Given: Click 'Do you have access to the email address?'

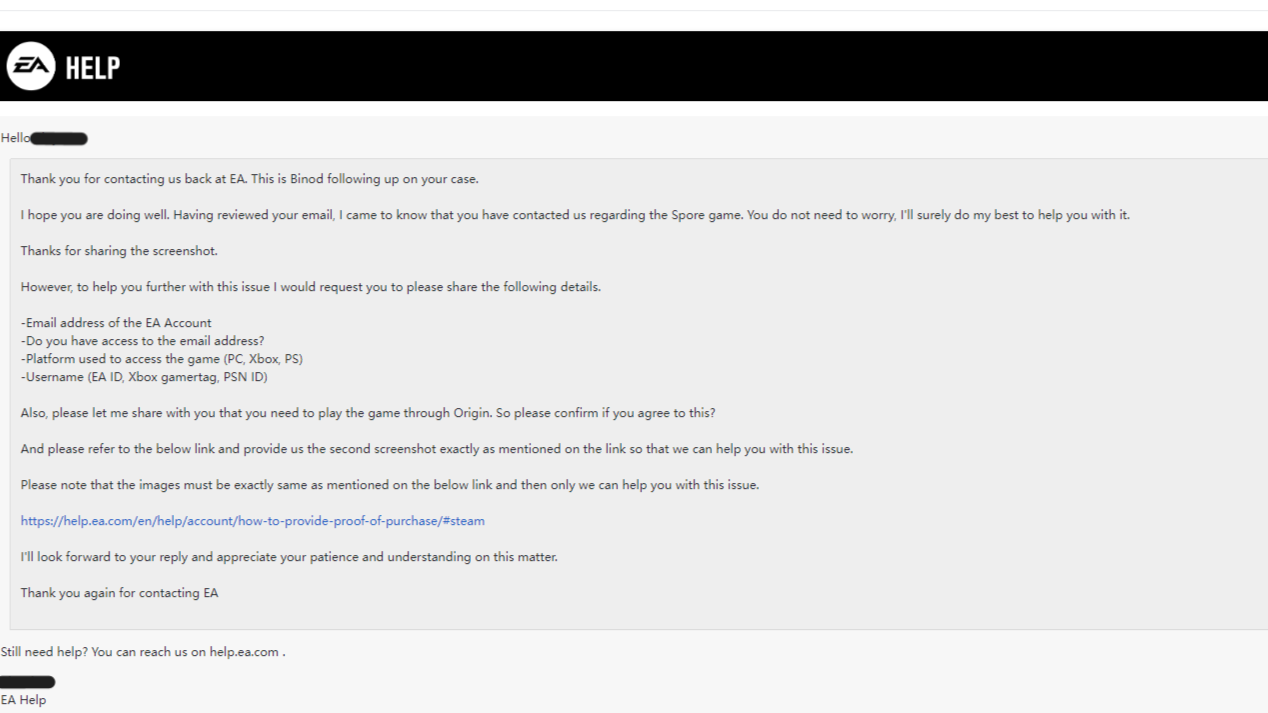Looking at the screenshot, I should point(142,341).
